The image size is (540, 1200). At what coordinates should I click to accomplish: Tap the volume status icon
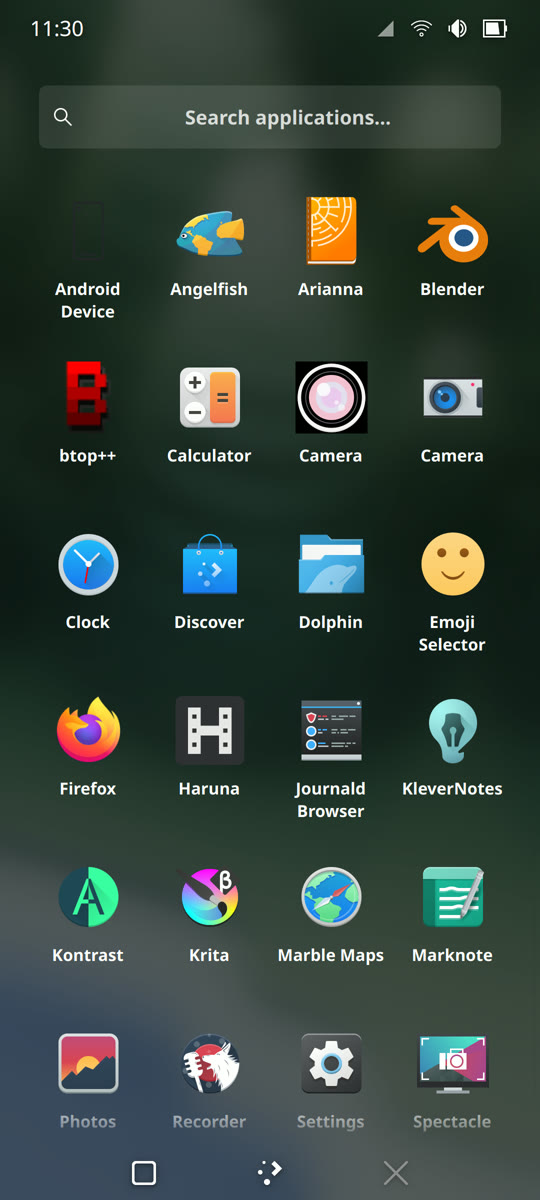(x=458, y=29)
